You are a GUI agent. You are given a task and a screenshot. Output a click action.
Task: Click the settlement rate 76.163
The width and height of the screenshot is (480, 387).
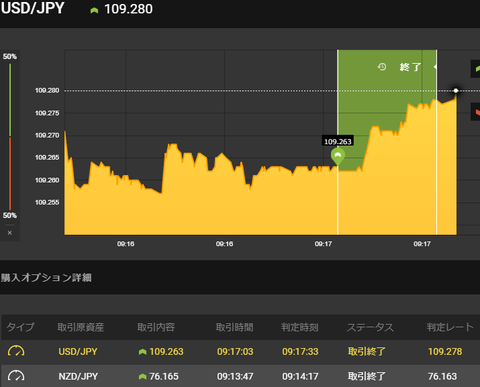coord(442,376)
